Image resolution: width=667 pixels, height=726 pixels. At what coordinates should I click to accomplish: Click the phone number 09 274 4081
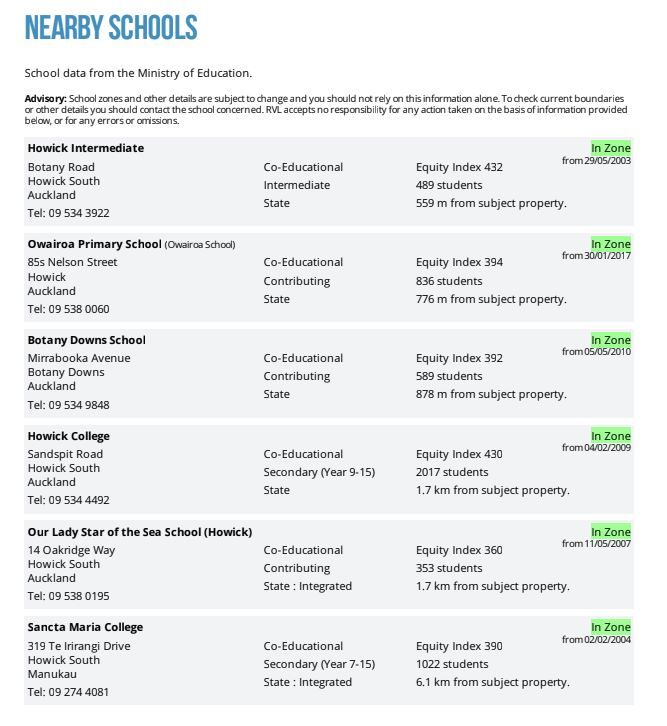69,692
